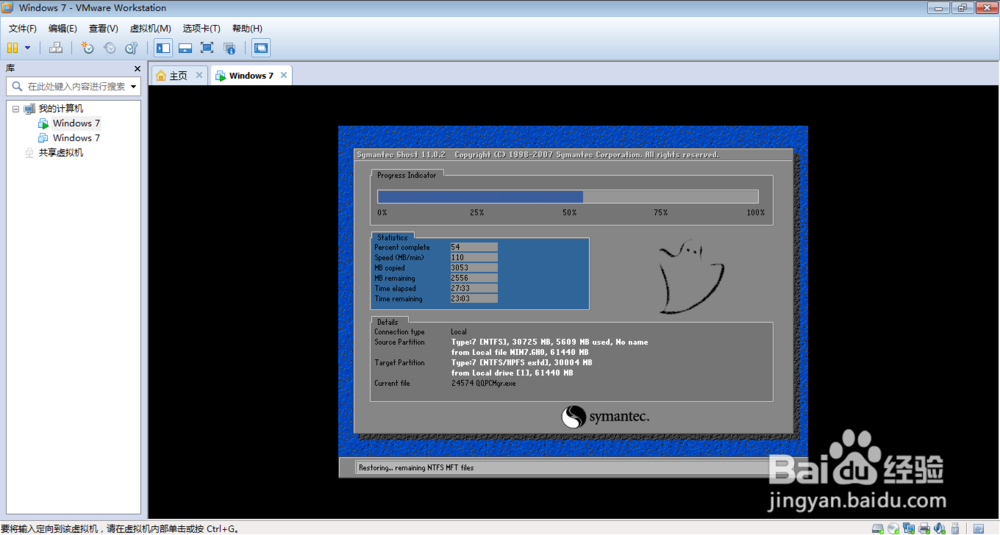Image resolution: width=1000 pixels, height=535 pixels.
Task: Click the Symantec logo in Ghost window
Action: tap(605, 416)
